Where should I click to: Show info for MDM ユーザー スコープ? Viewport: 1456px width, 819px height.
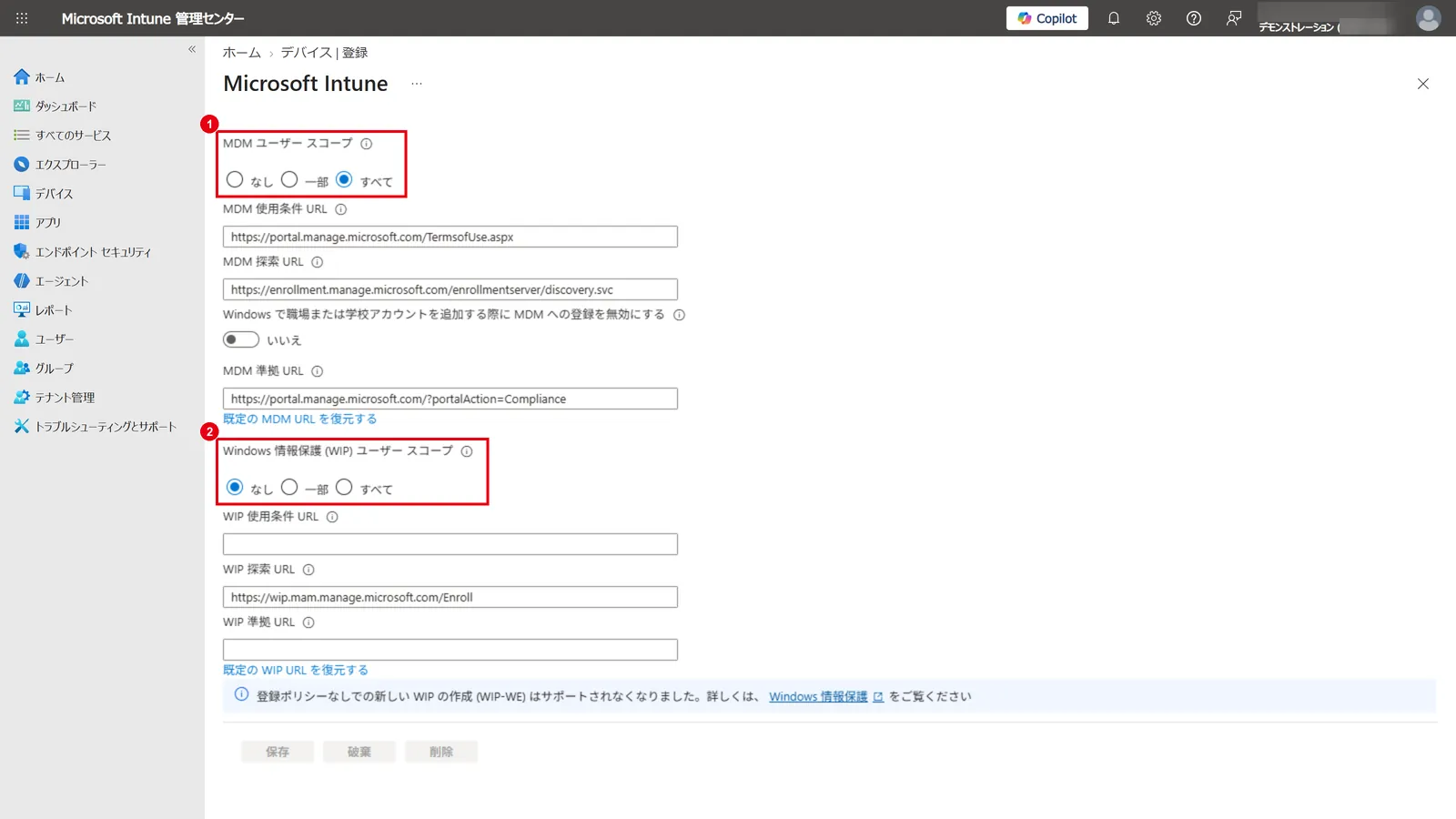pos(366,144)
